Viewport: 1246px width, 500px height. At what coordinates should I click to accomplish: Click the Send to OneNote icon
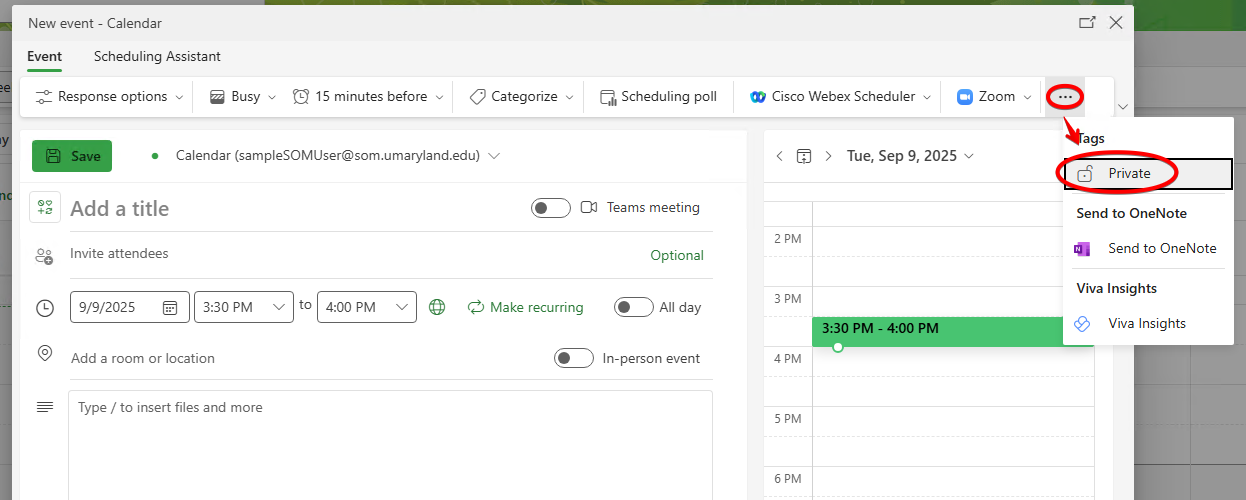pyautogui.click(x=1082, y=249)
